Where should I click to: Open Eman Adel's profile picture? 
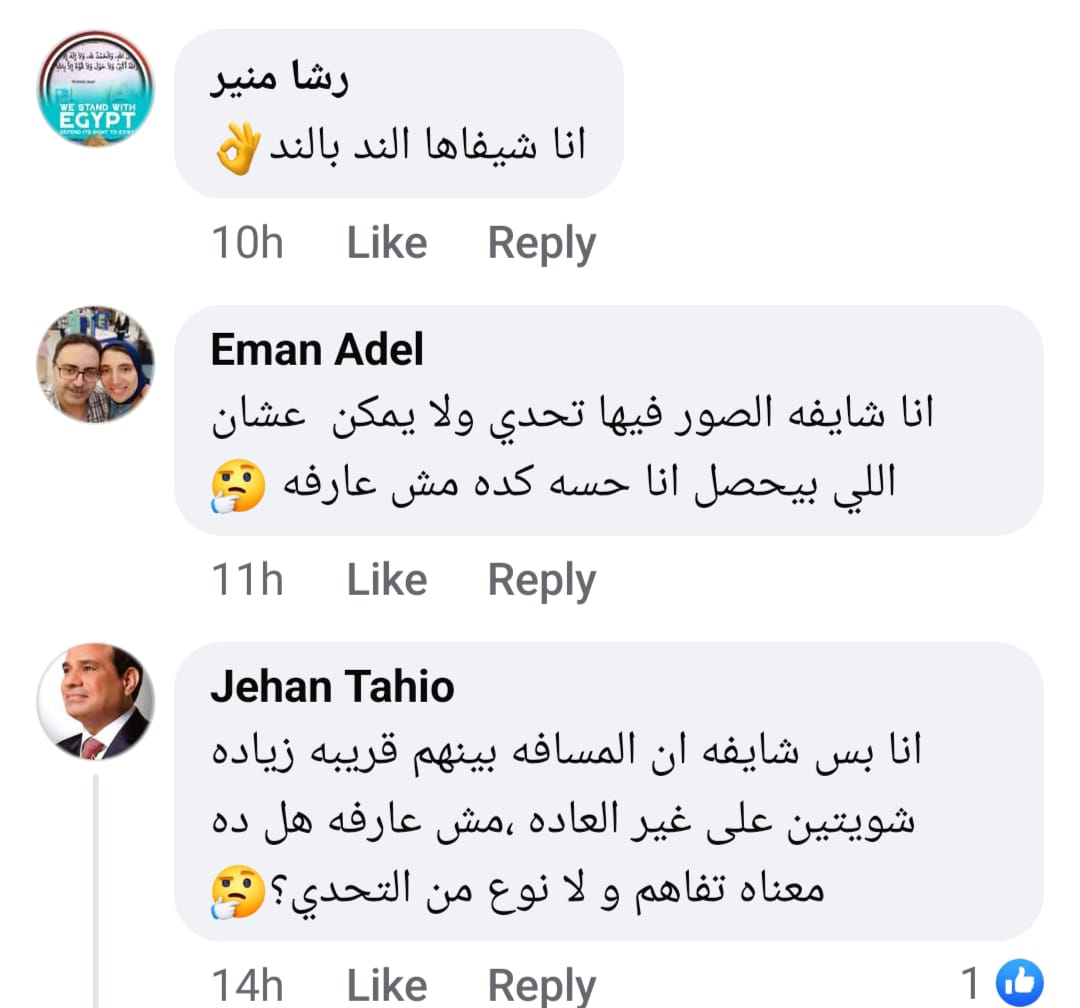(x=96, y=365)
